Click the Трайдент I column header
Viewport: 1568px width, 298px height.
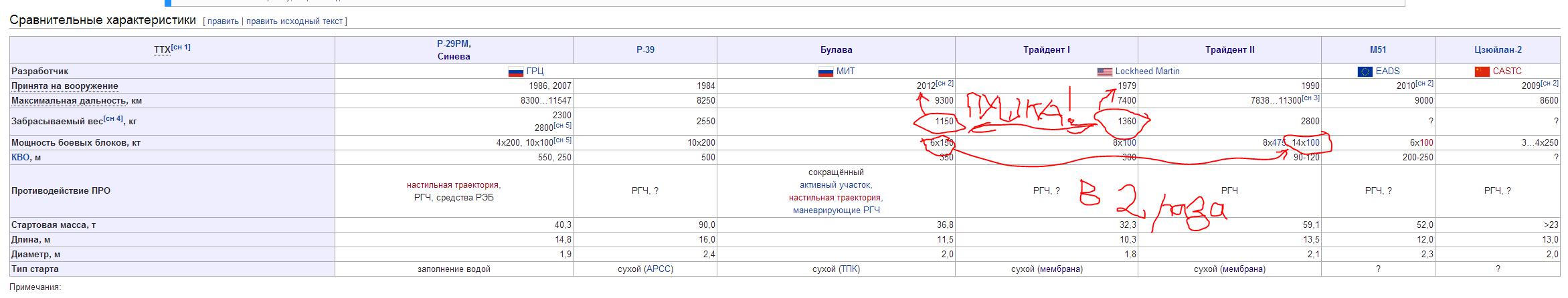1046,50
